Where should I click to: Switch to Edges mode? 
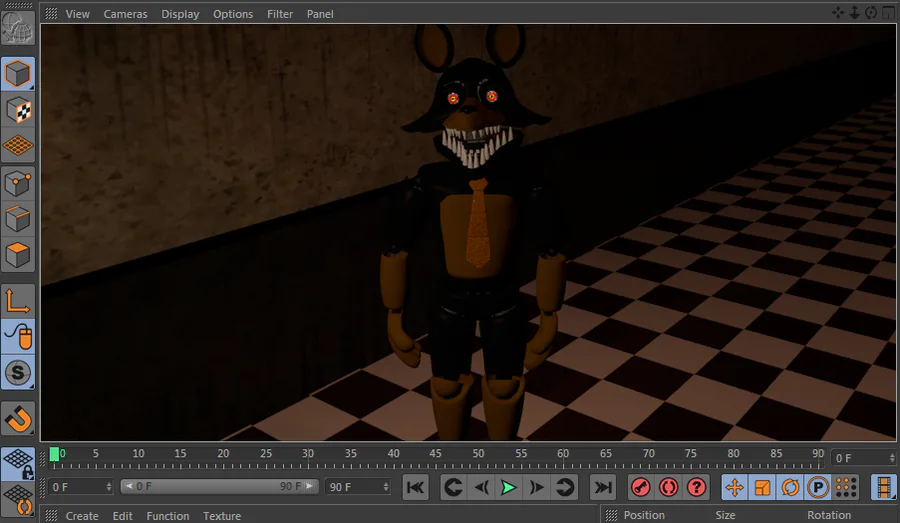tap(18, 219)
